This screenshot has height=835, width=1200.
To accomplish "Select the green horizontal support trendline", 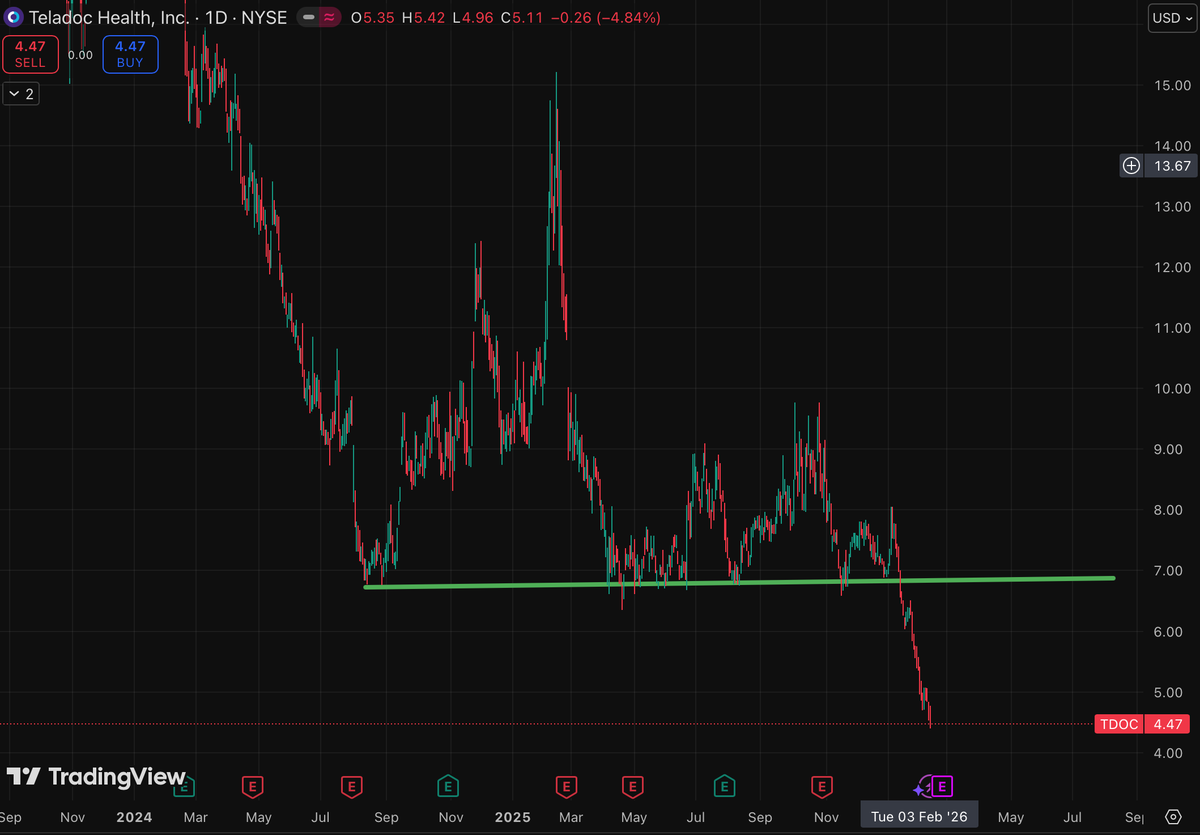I will coord(738,582).
